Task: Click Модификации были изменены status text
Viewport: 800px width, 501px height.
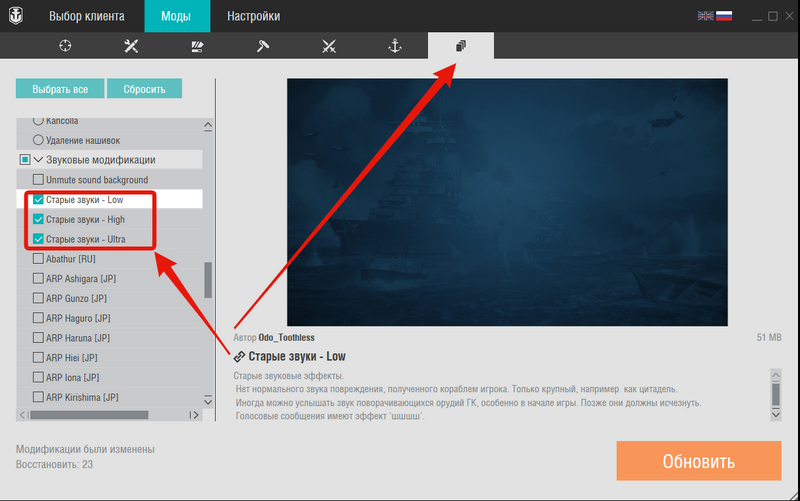Action: (x=85, y=449)
